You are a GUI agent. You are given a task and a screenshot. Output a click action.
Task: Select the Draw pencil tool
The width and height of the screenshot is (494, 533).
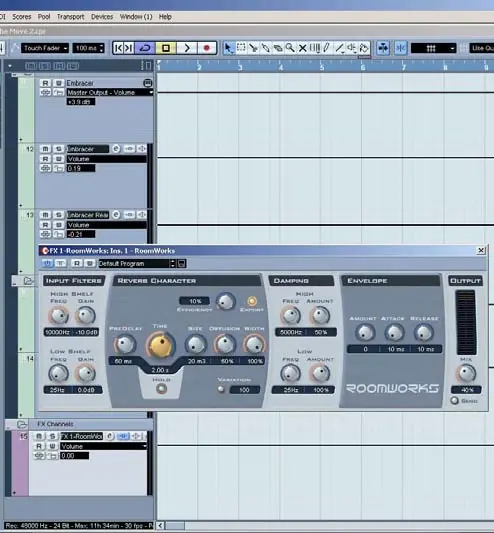point(327,48)
